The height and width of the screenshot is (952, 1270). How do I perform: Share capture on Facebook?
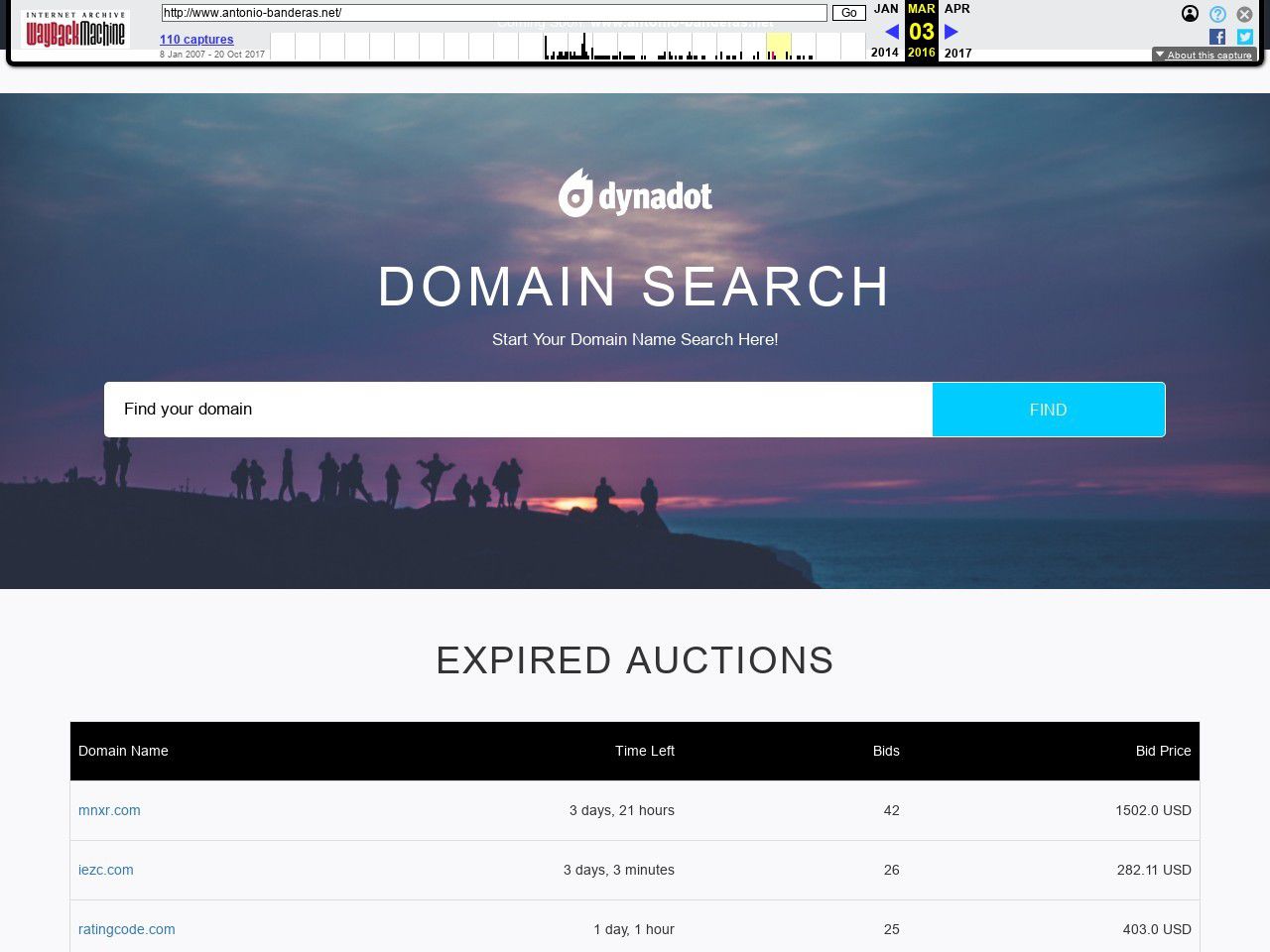pos(1217,37)
